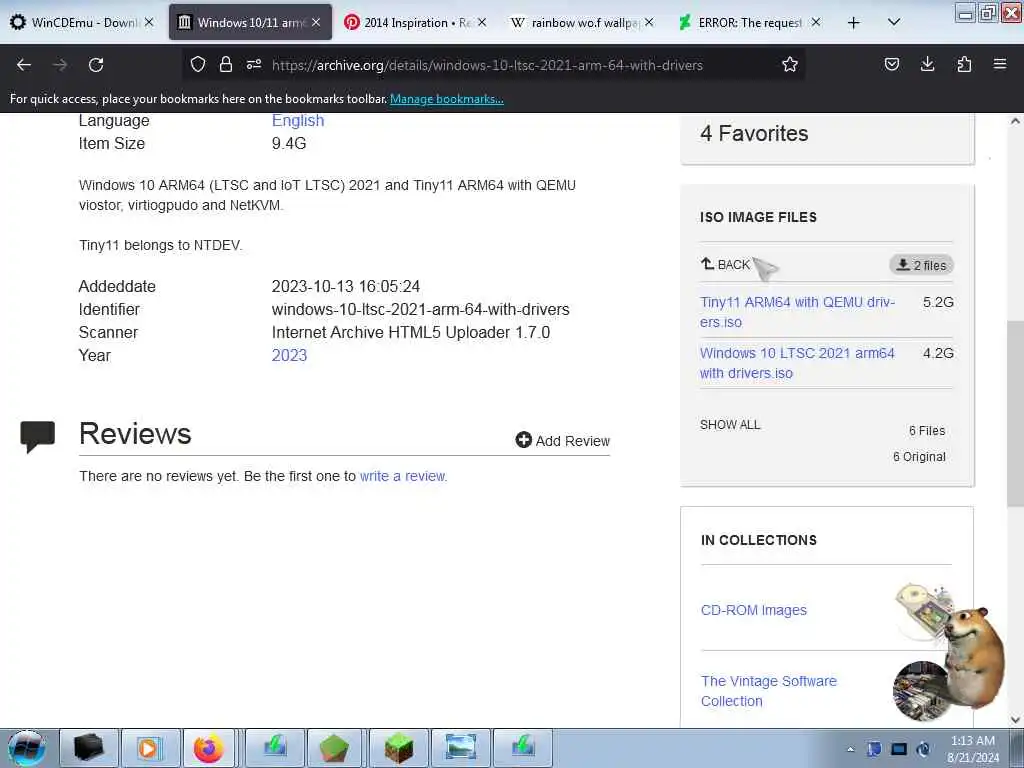Open the Minecraft grass block taskbar icon

398,748
